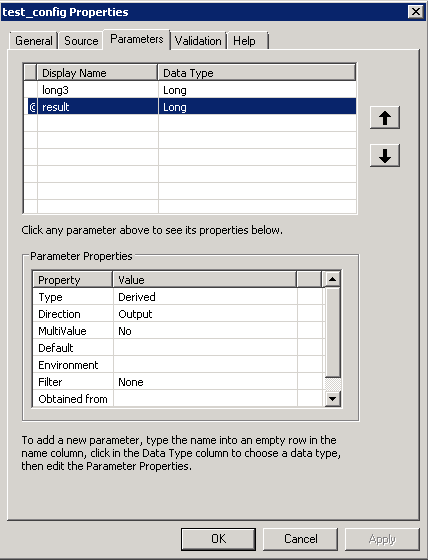Switch to the General tab
This screenshot has width=428, height=560.
(34, 41)
